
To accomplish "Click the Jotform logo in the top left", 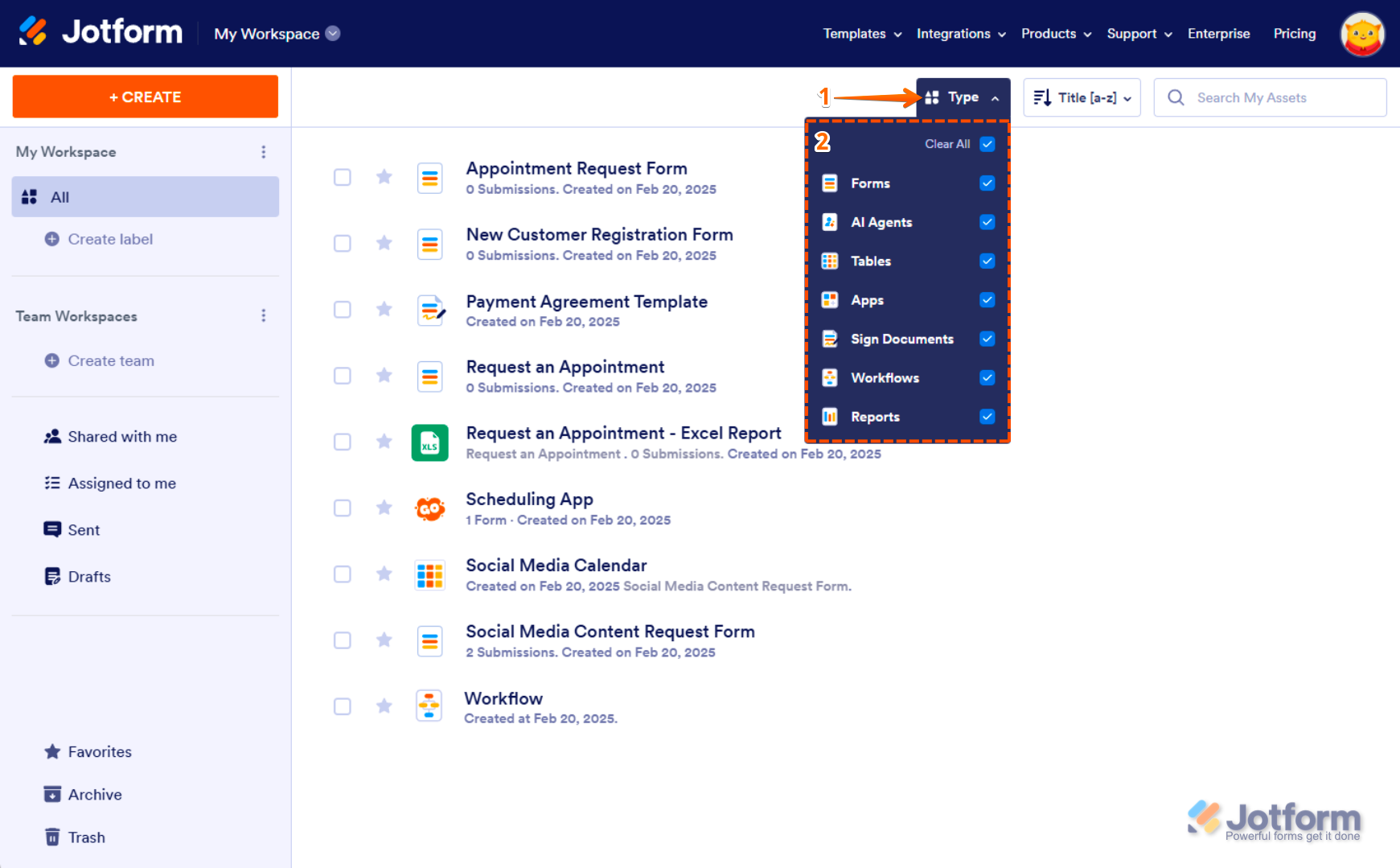I will pos(100,31).
